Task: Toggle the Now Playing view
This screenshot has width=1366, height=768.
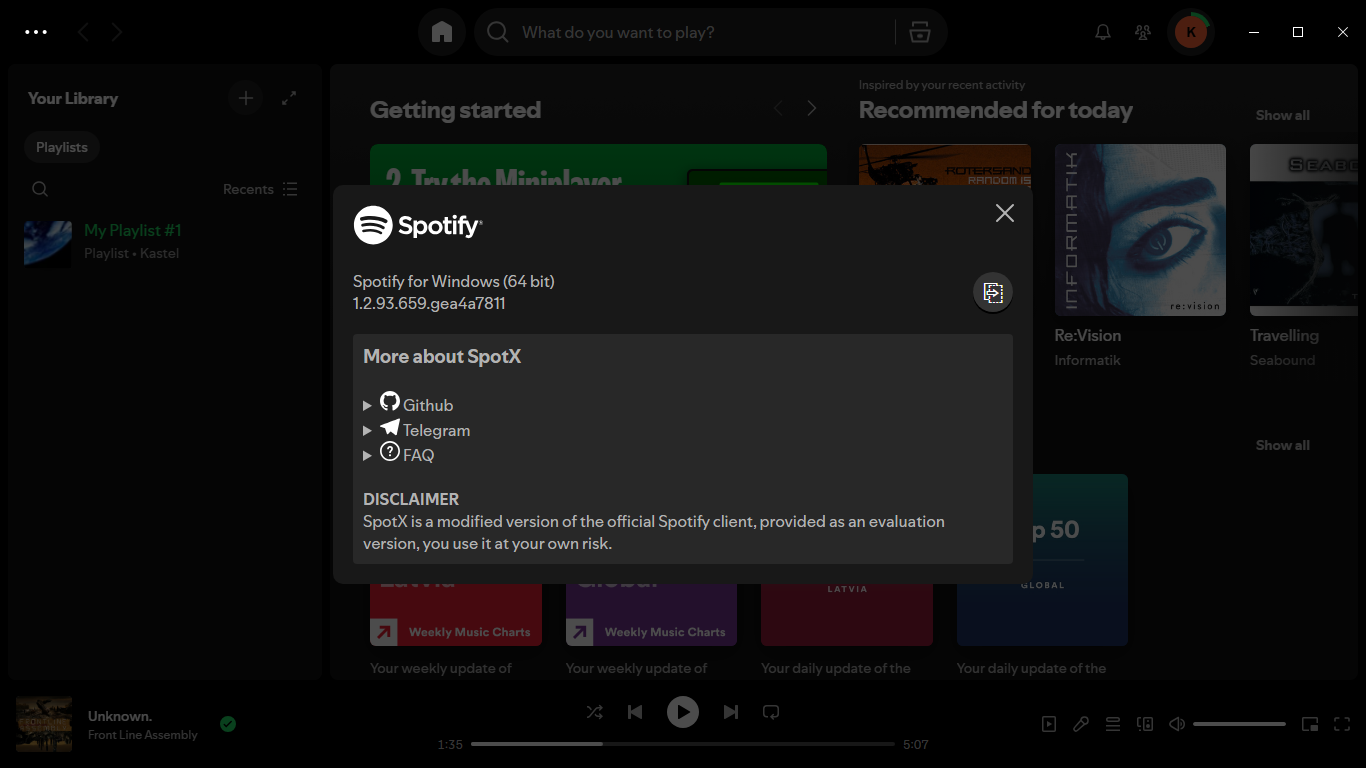Action: [1049, 724]
